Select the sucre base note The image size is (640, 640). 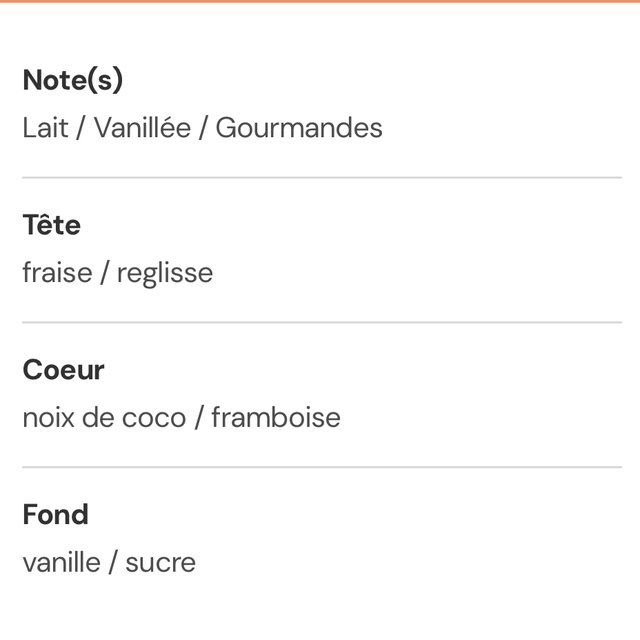pos(160,562)
